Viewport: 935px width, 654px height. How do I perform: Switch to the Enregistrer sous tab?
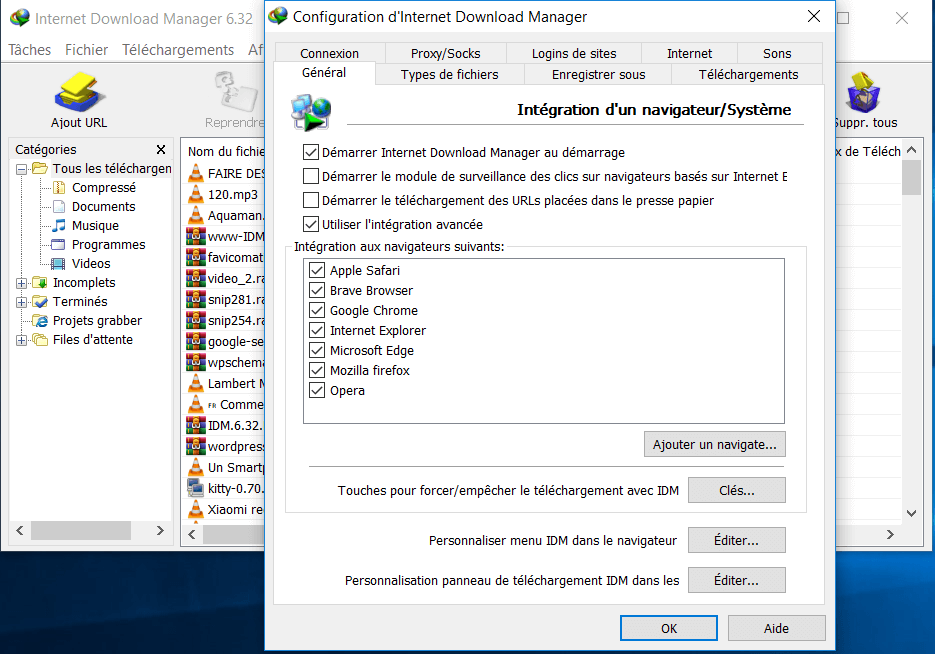tap(598, 75)
